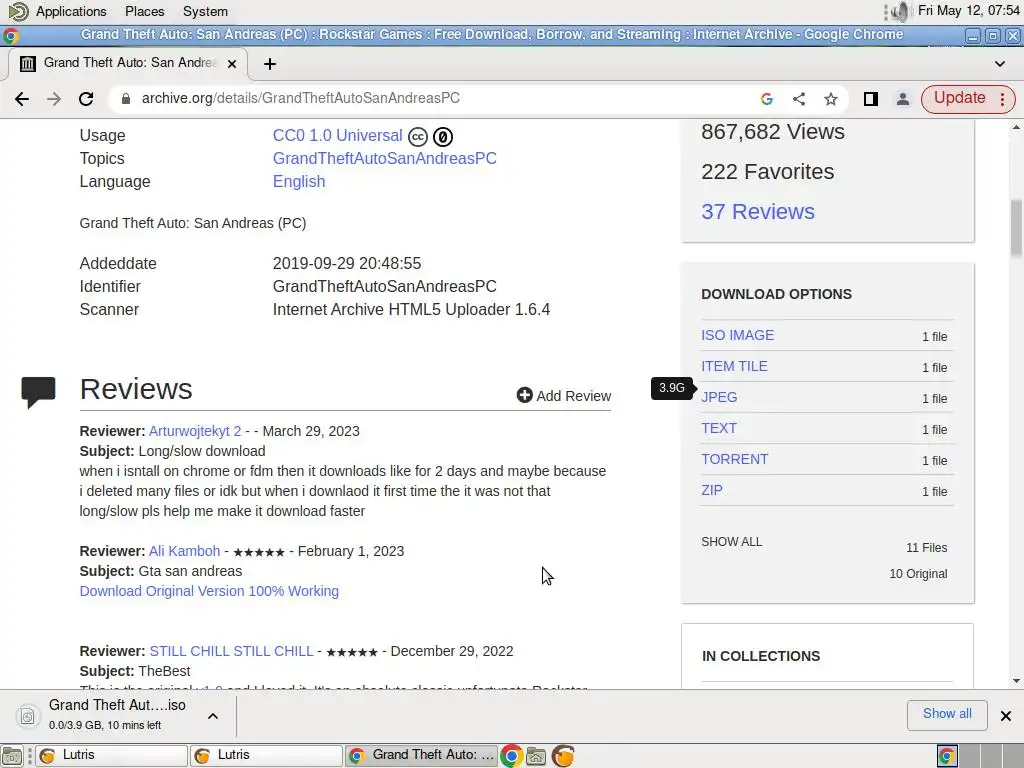The width and height of the screenshot is (1024, 768).
Task: Click 11 Files text
Action: pyautogui.click(x=927, y=547)
